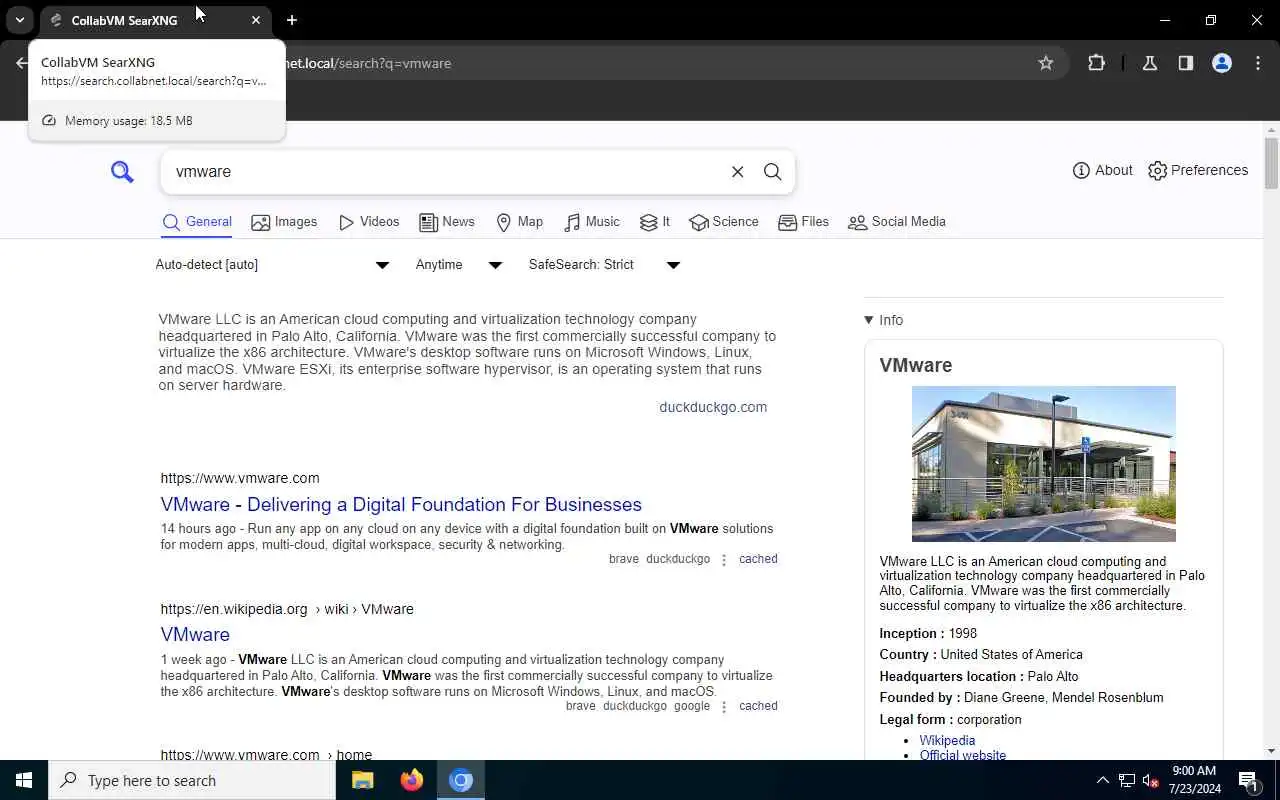
Task: Switch to It category
Action: pos(655,222)
